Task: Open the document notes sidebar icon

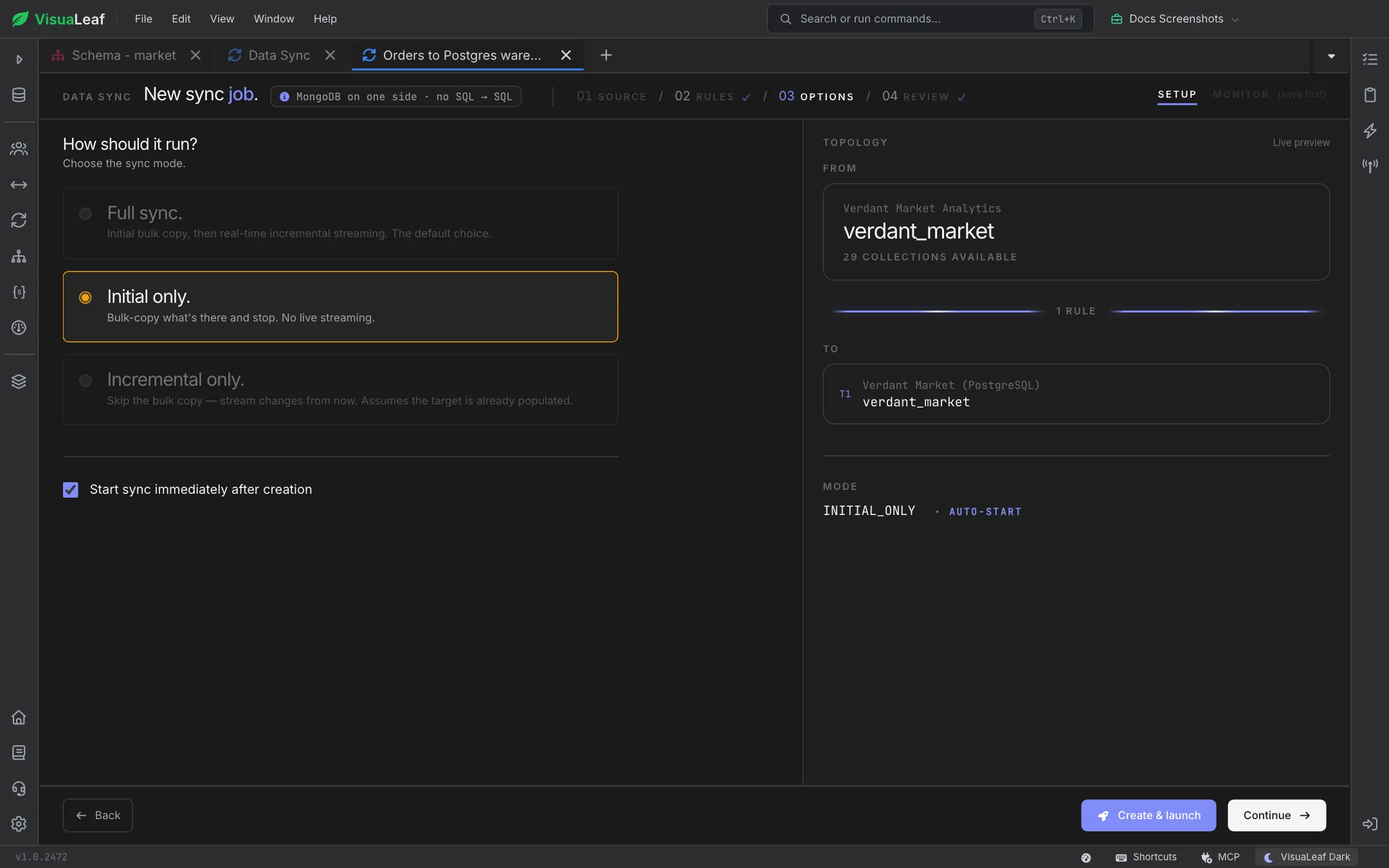Action: 19,752
